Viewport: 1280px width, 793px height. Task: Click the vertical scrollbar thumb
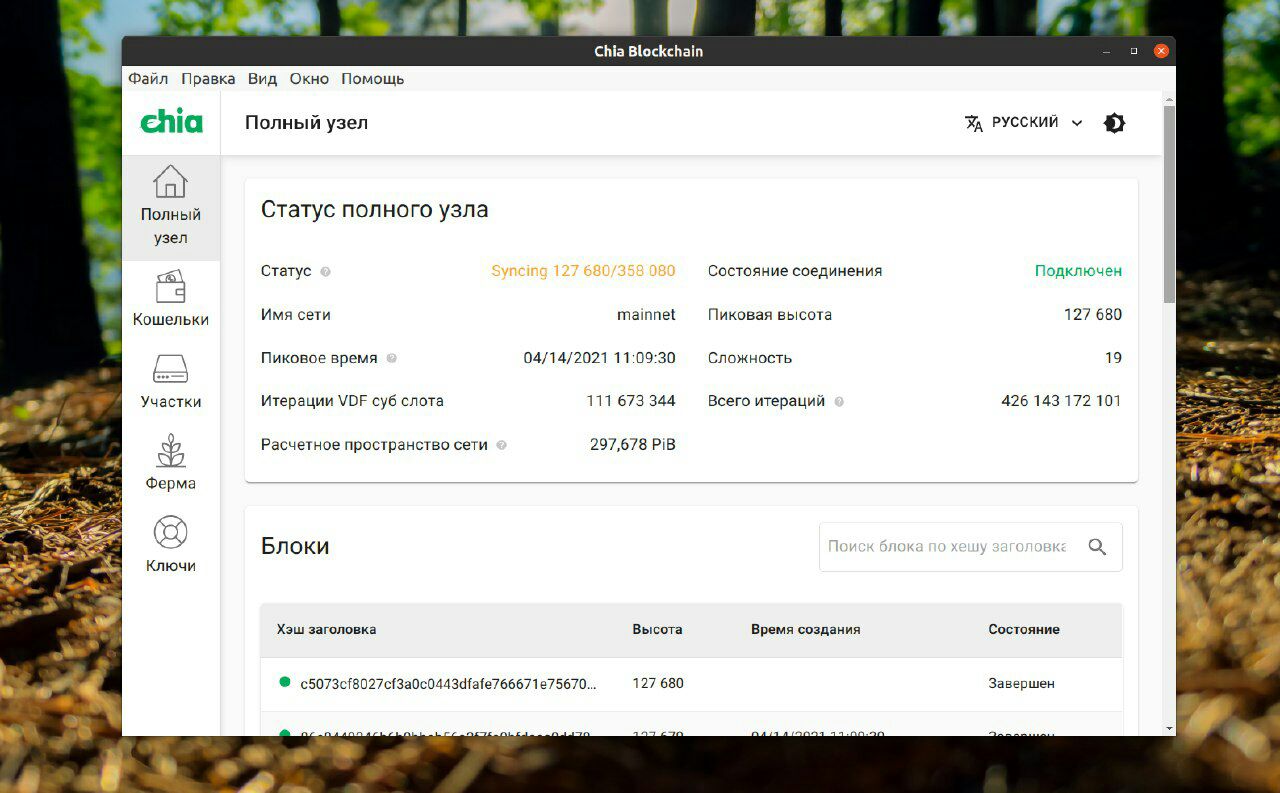click(x=1169, y=204)
